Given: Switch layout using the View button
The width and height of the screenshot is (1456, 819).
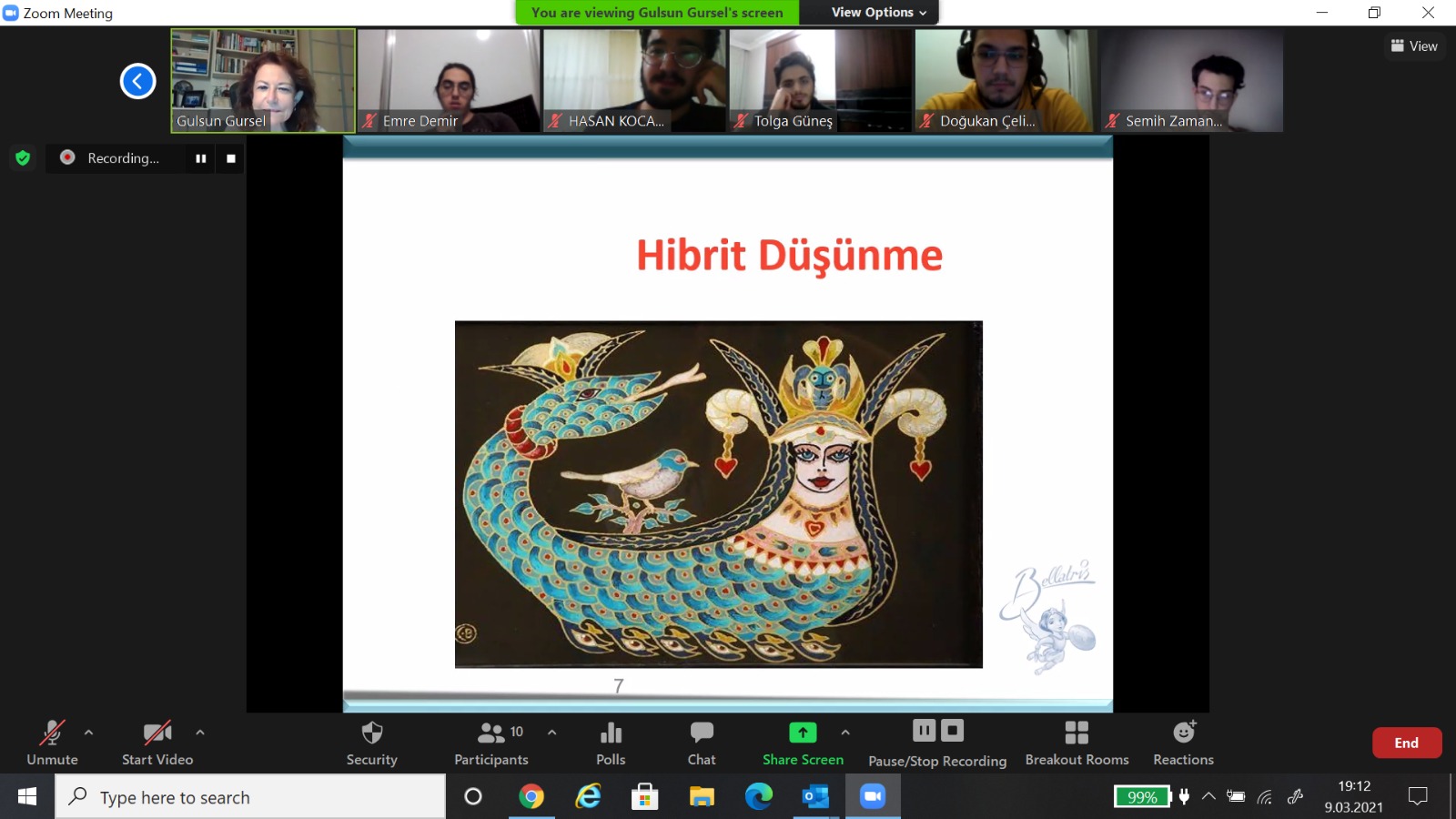Looking at the screenshot, I should click(1414, 46).
